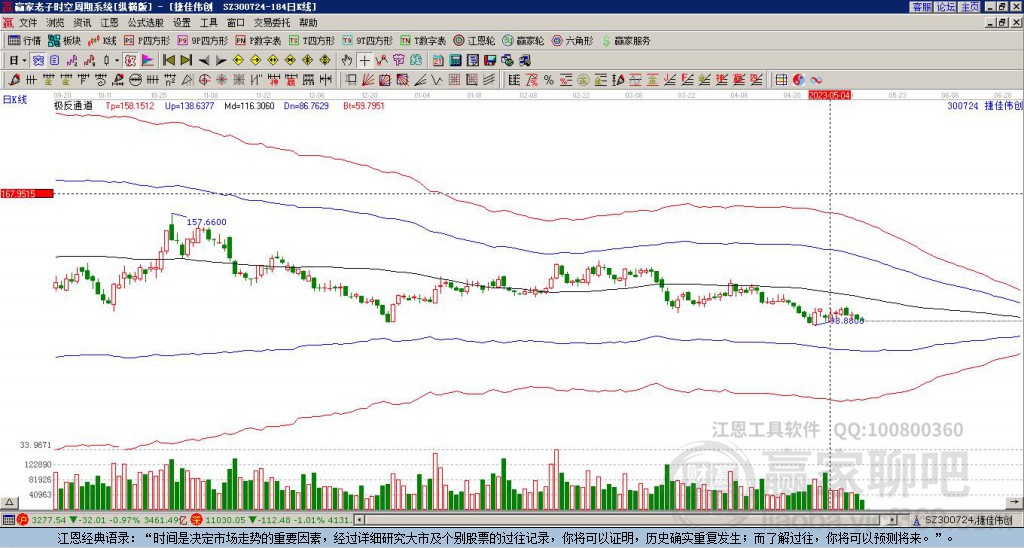This screenshot has width=1024, height=548.
Task: Click the black left arrow icon
Action: 204,60
